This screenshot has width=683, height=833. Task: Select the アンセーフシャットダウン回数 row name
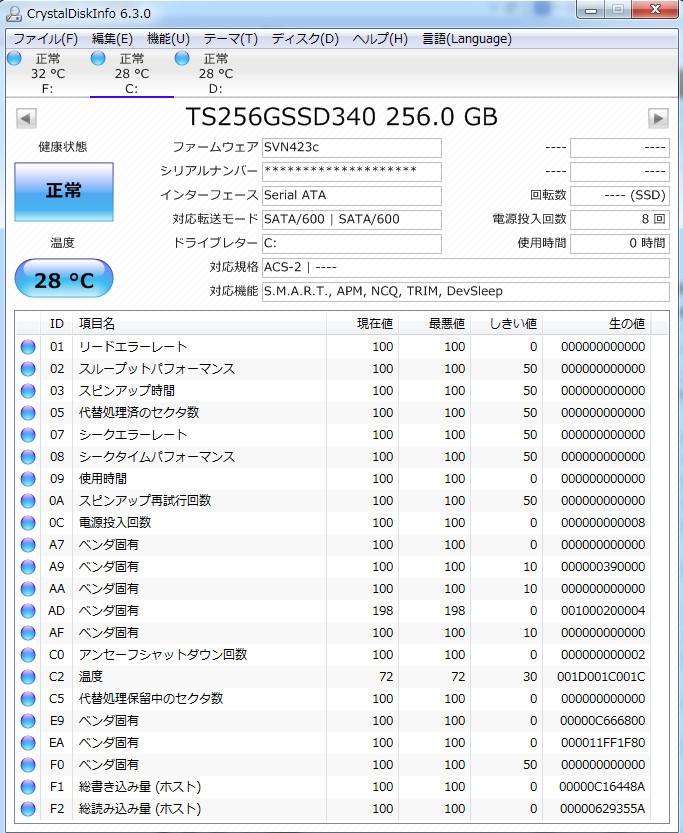pos(163,655)
